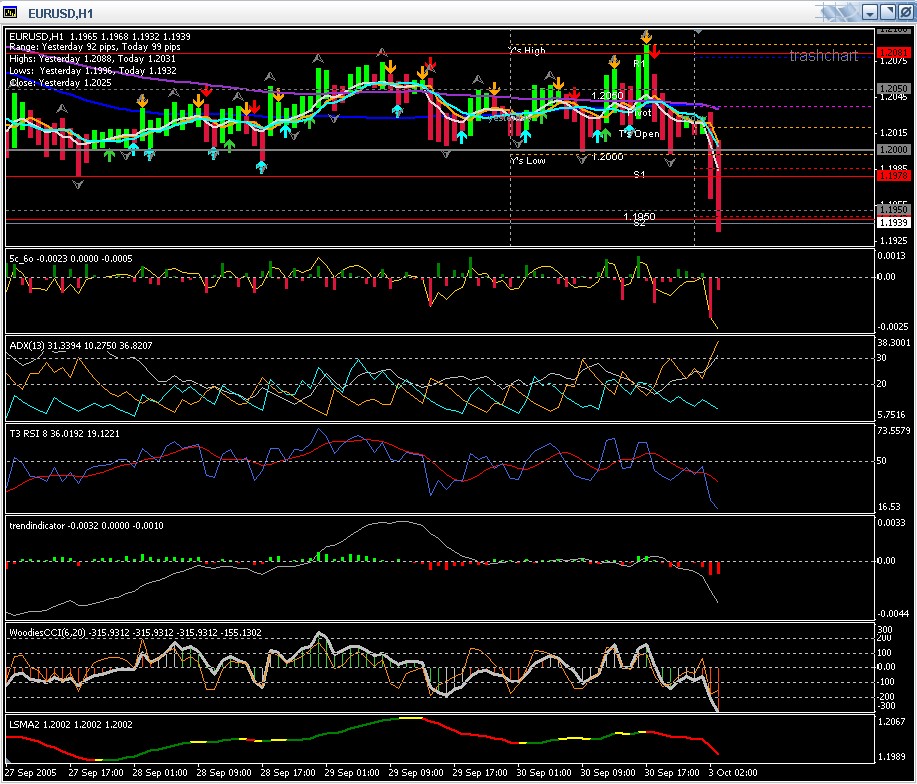
Task: Restore the EURUSD,H1 chart window size
Action: tap(887, 12)
